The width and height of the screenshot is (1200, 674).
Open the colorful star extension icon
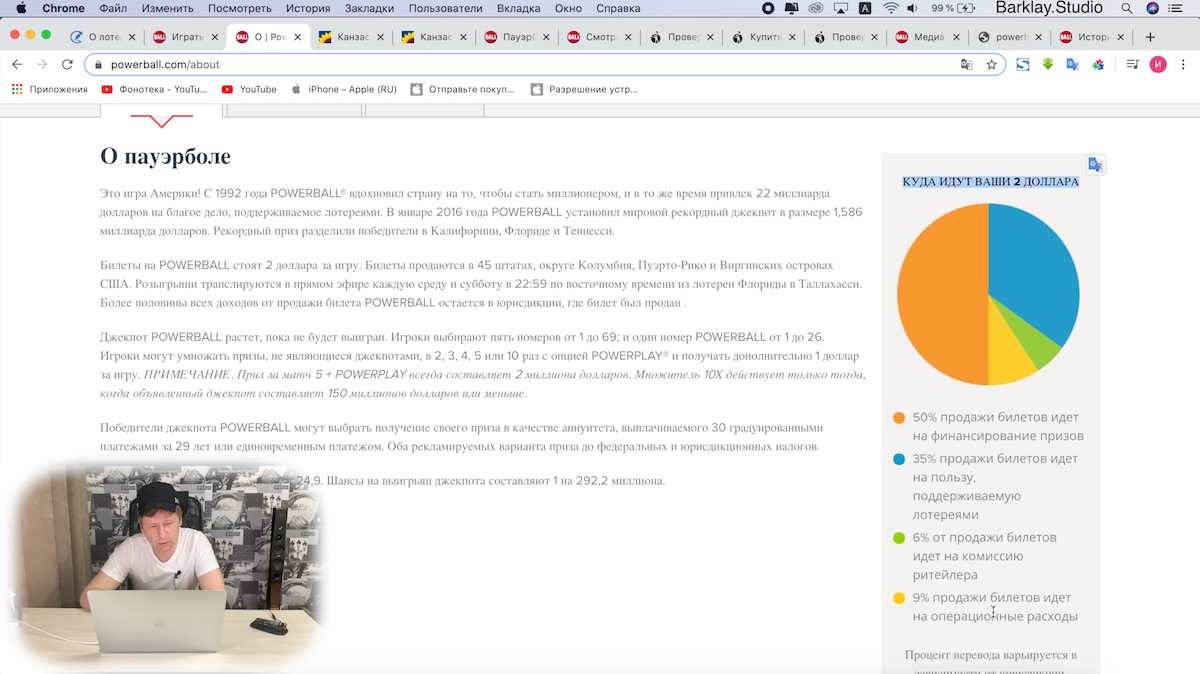(x=1097, y=64)
